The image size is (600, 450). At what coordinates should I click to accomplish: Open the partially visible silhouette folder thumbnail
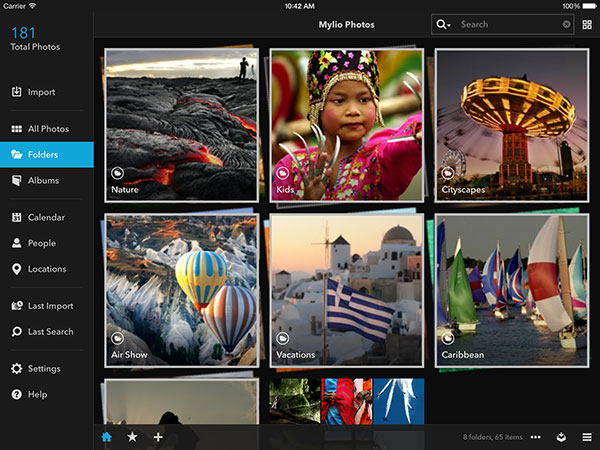(x=182, y=401)
